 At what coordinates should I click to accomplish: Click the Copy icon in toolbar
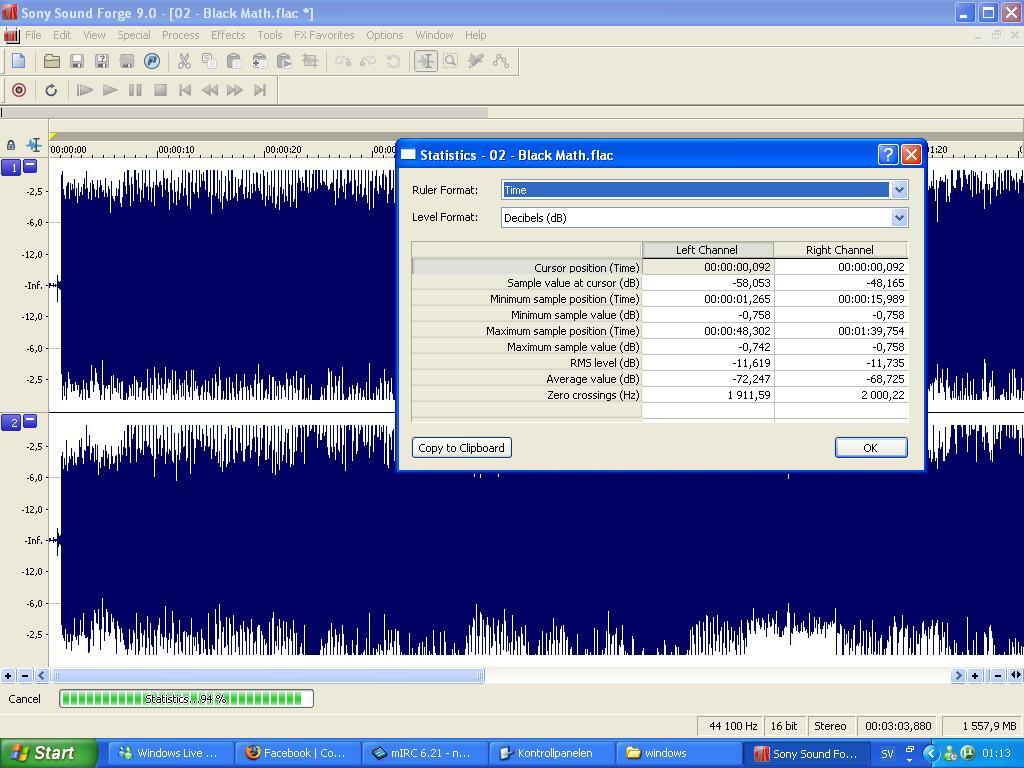209,61
